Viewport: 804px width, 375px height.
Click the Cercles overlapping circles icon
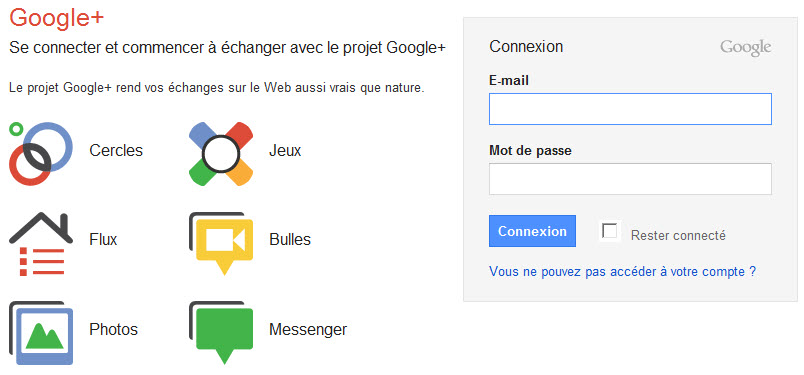coord(41,153)
